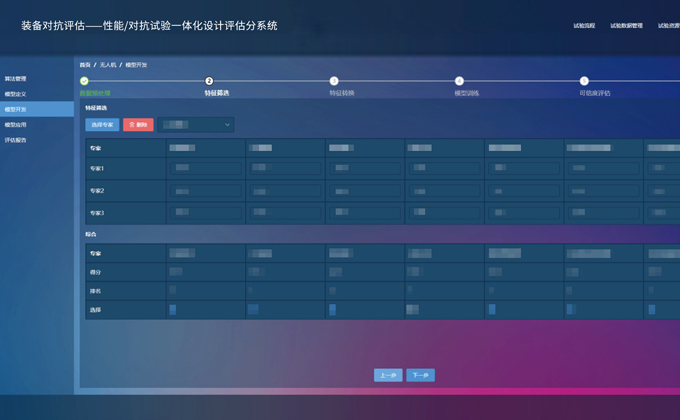Click the 选择专家 button
Image resolution: width=680 pixels, height=420 pixels.
[x=102, y=125]
